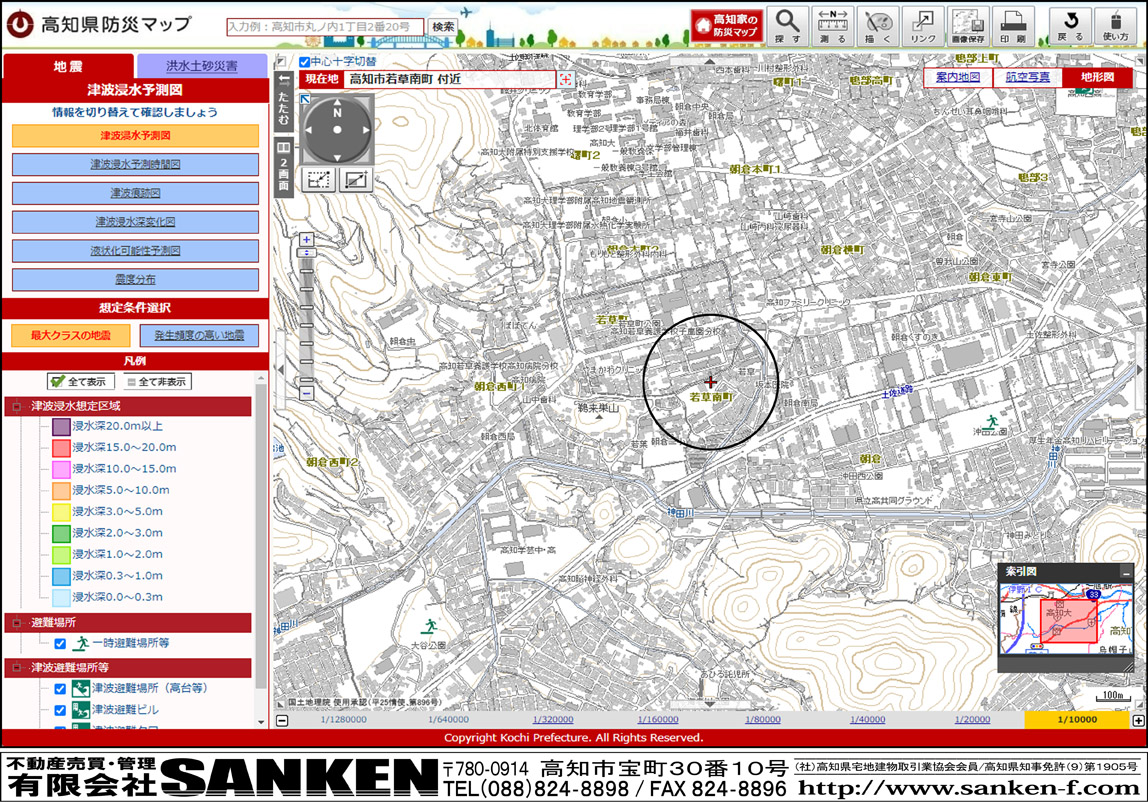
Task: Open 津波痕跡図
Action: click(135, 193)
